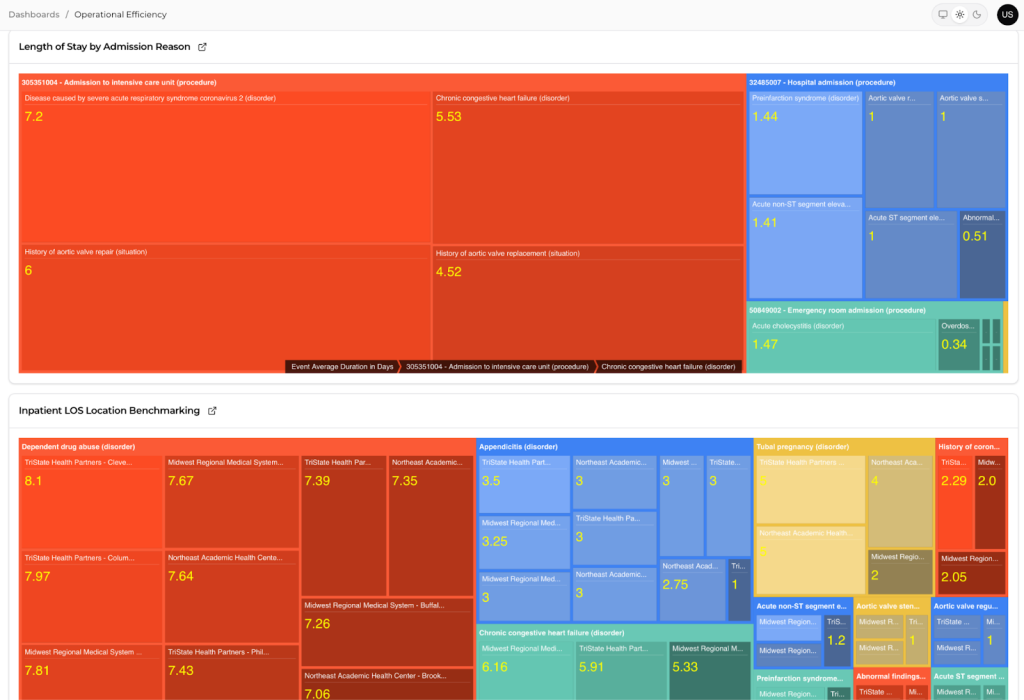
Task: Go to Dashboards breadcrumb
Action: click(x=34, y=15)
